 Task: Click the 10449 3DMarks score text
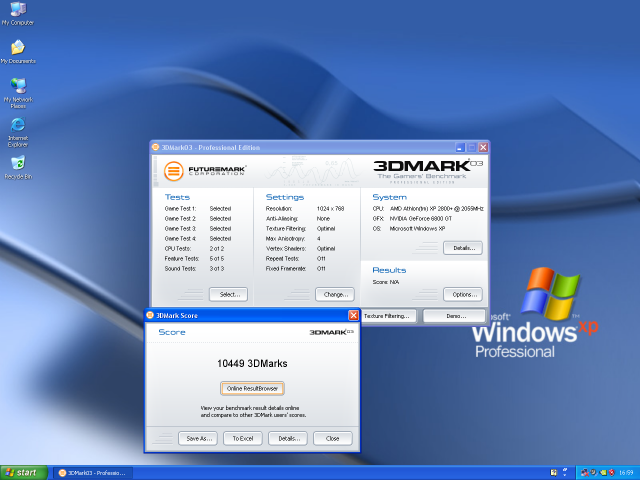pyautogui.click(x=252, y=363)
